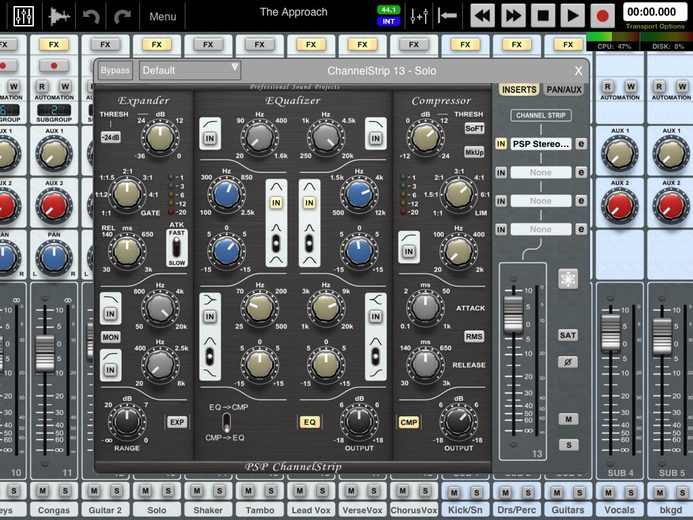Click the compressor ATTACK knob
The image size is (693, 520).
tap(425, 308)
